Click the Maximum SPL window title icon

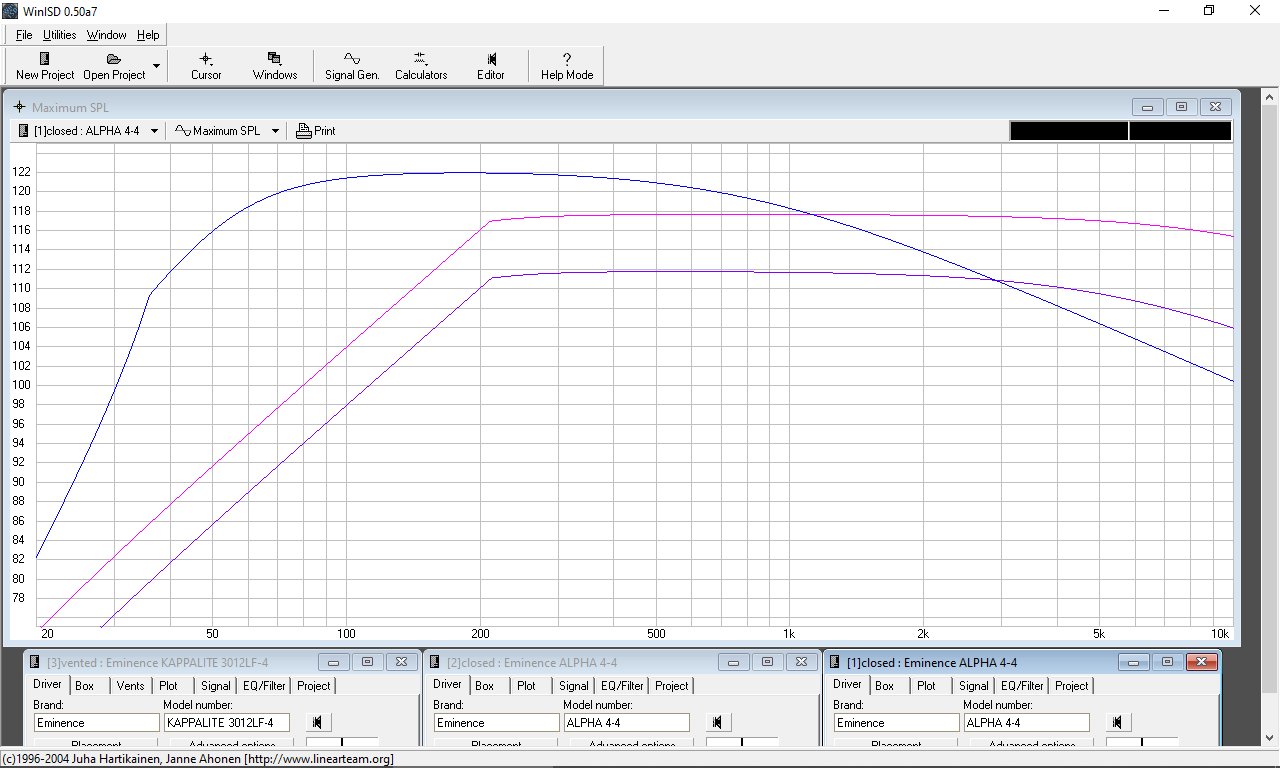[19, 107]
